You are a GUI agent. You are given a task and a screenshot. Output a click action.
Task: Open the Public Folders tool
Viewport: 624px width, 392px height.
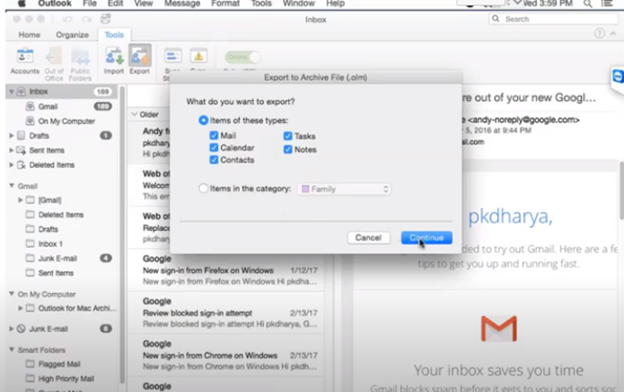pyautogui.click(x=80, y=64)
